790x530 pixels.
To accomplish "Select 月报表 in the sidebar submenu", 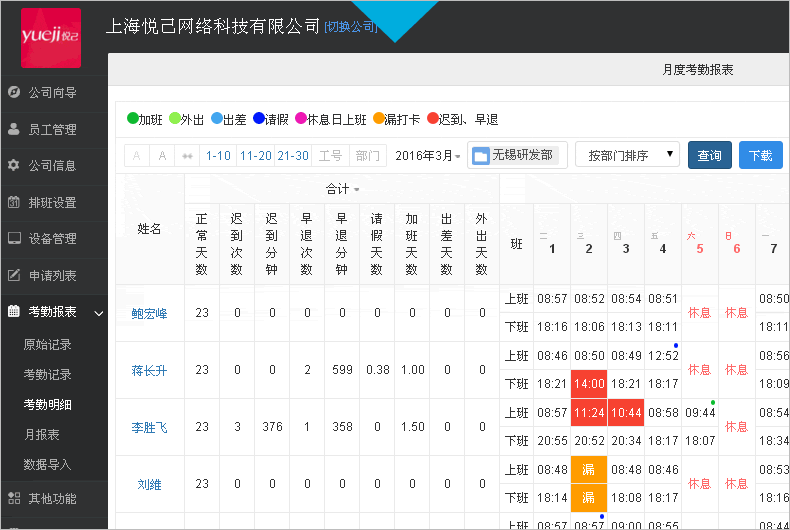I will [41, 435].
